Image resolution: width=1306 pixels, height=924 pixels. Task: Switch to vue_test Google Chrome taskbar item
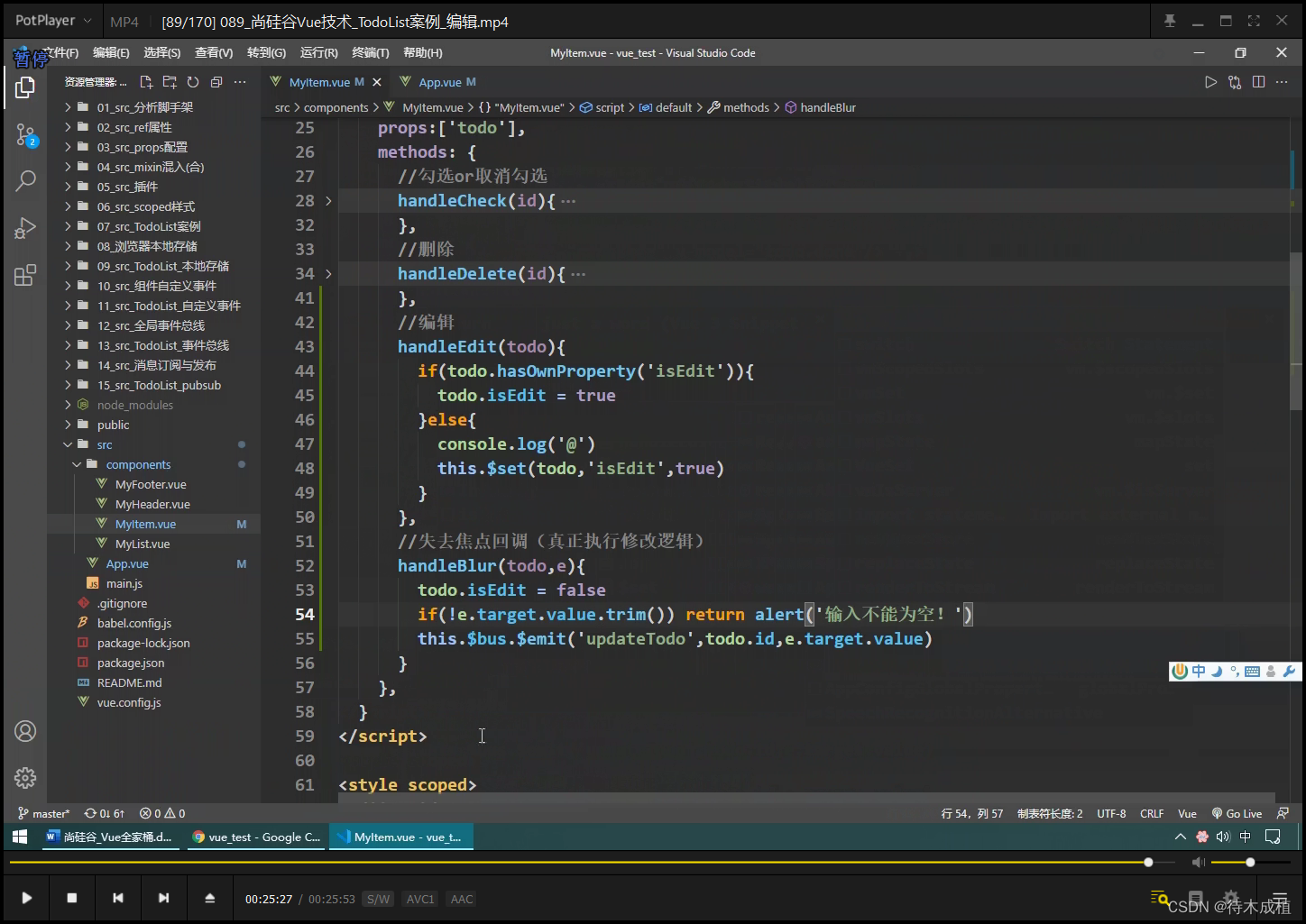click(257, 837)
